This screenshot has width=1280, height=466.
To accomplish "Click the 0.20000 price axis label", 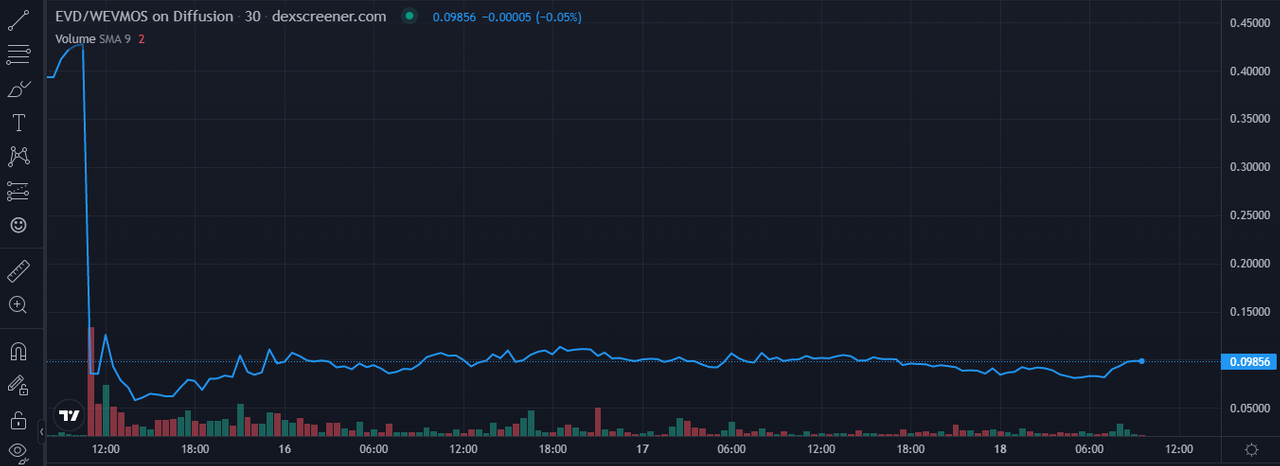I will [x=1249, y=263].
